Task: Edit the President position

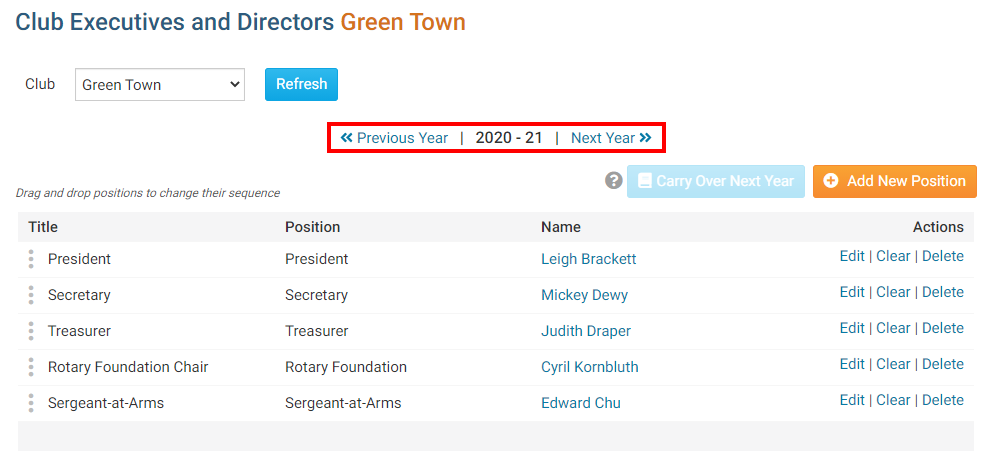Action: [x=852, y=256]
